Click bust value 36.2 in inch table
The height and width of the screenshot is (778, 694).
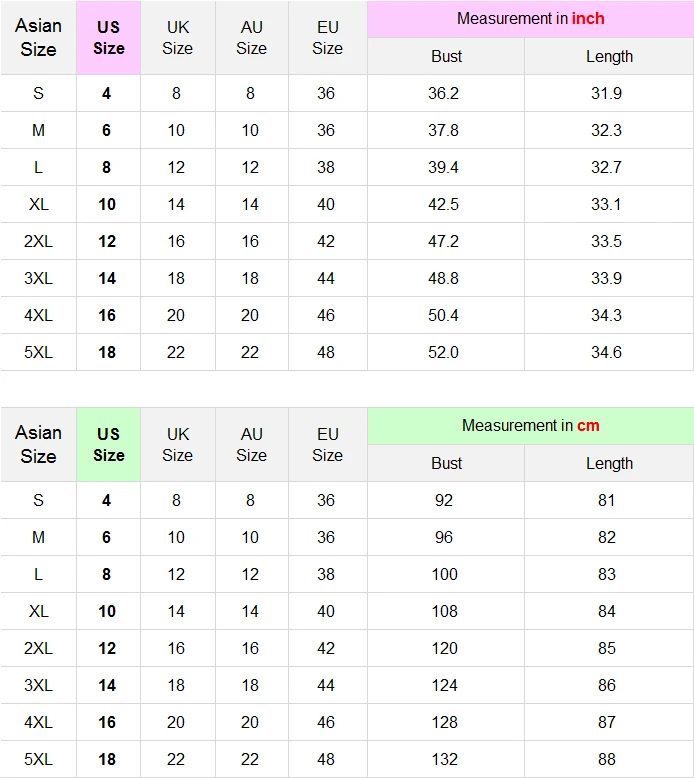coord(443,93)
